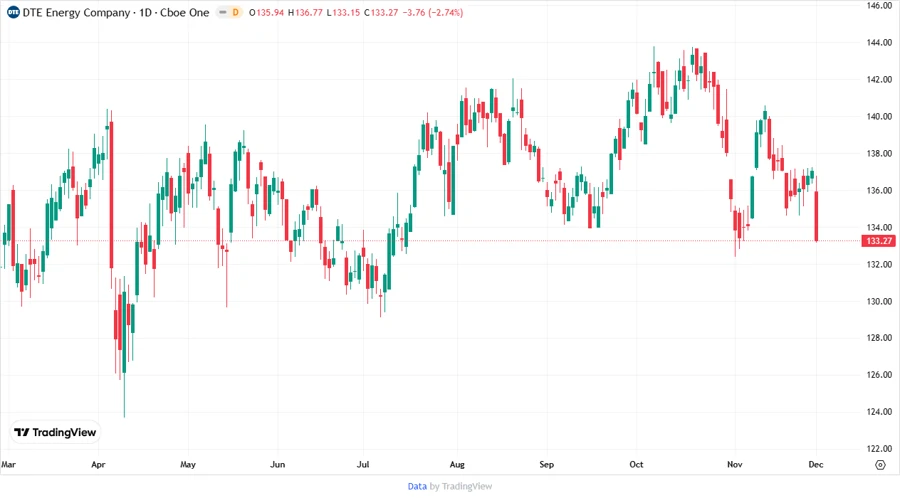Click the 140.00 price axis label
Viewport: 900px width, 498px height.
879,116
